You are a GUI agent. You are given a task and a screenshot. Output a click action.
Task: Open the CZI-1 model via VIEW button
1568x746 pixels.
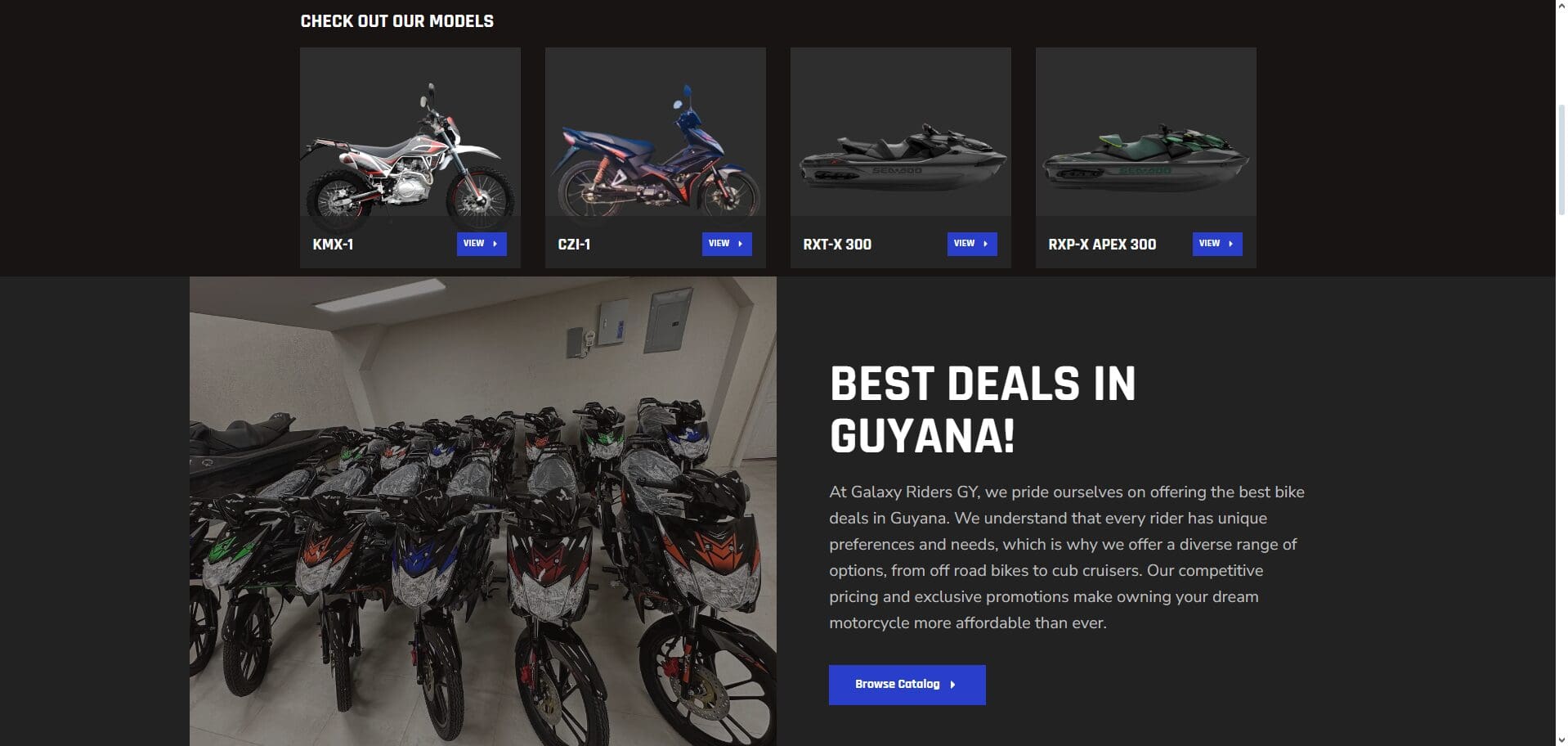pyautogui.click(x=727, y=244)
